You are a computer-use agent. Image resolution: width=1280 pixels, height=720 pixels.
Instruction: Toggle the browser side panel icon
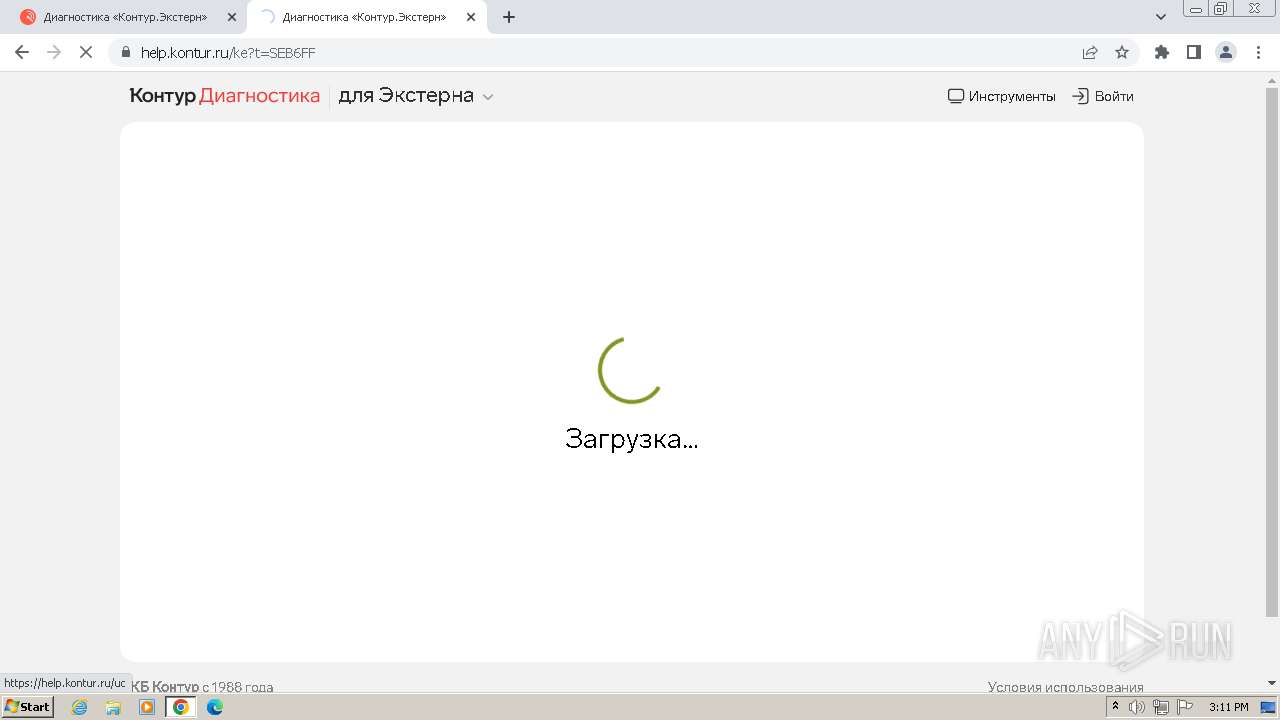[x=1194, y=52]
